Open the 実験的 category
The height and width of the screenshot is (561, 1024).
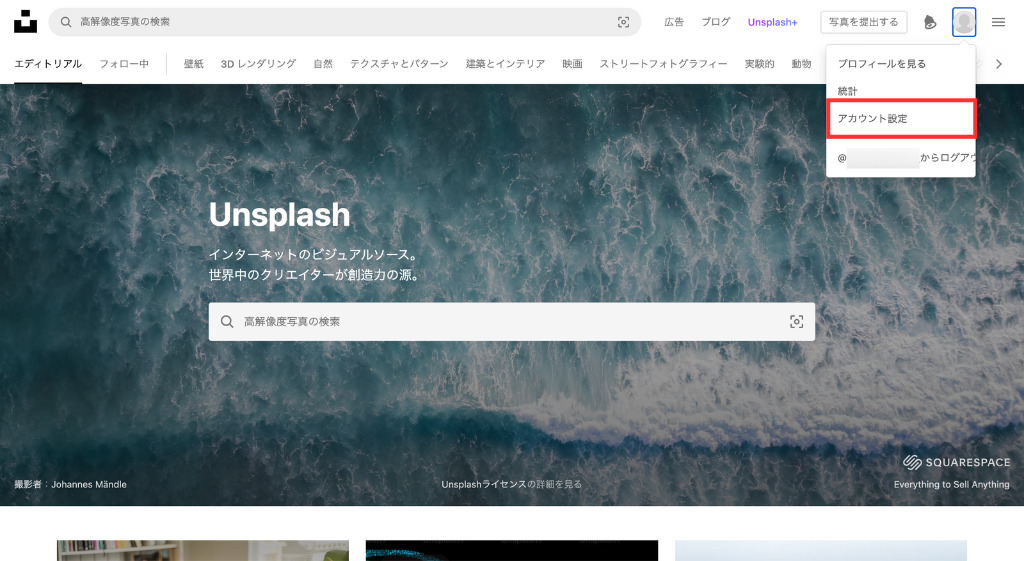[760, 64]
